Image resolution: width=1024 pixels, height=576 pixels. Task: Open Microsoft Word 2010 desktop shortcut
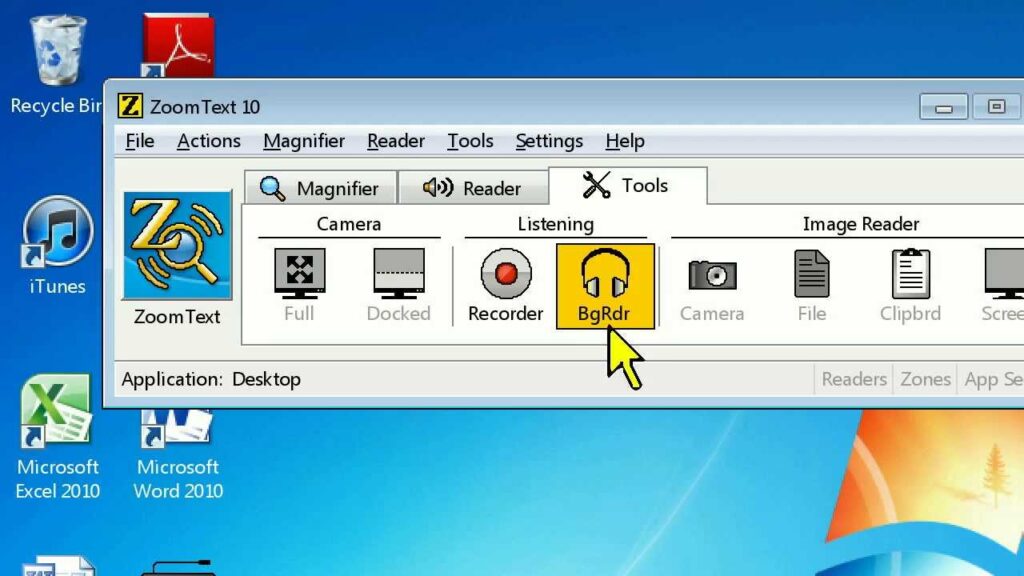point(178,456)
